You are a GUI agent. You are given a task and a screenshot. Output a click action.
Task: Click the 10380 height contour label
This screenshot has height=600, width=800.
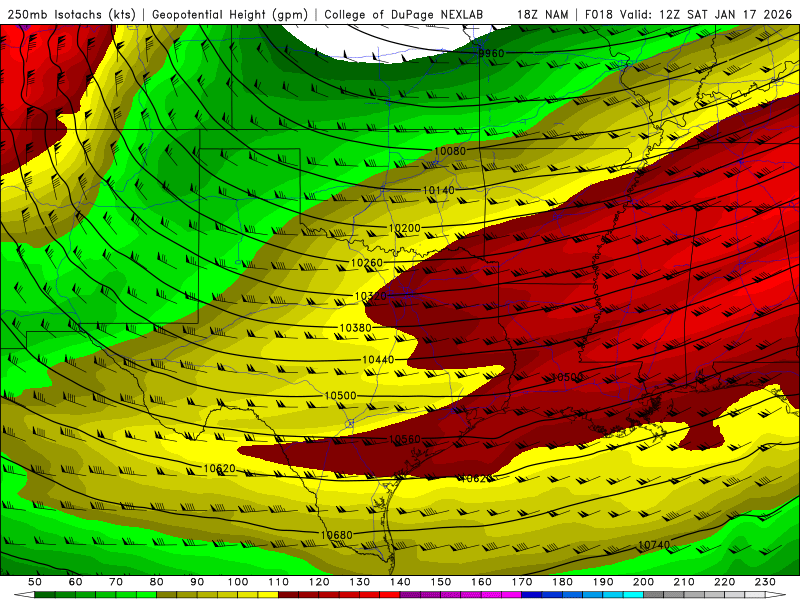tap(356, 328)
